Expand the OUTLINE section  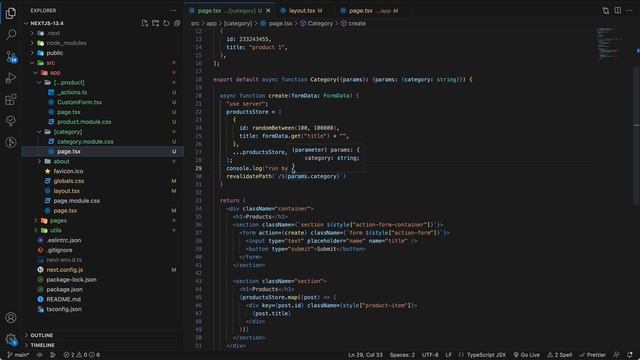click(x=41, y=335)
